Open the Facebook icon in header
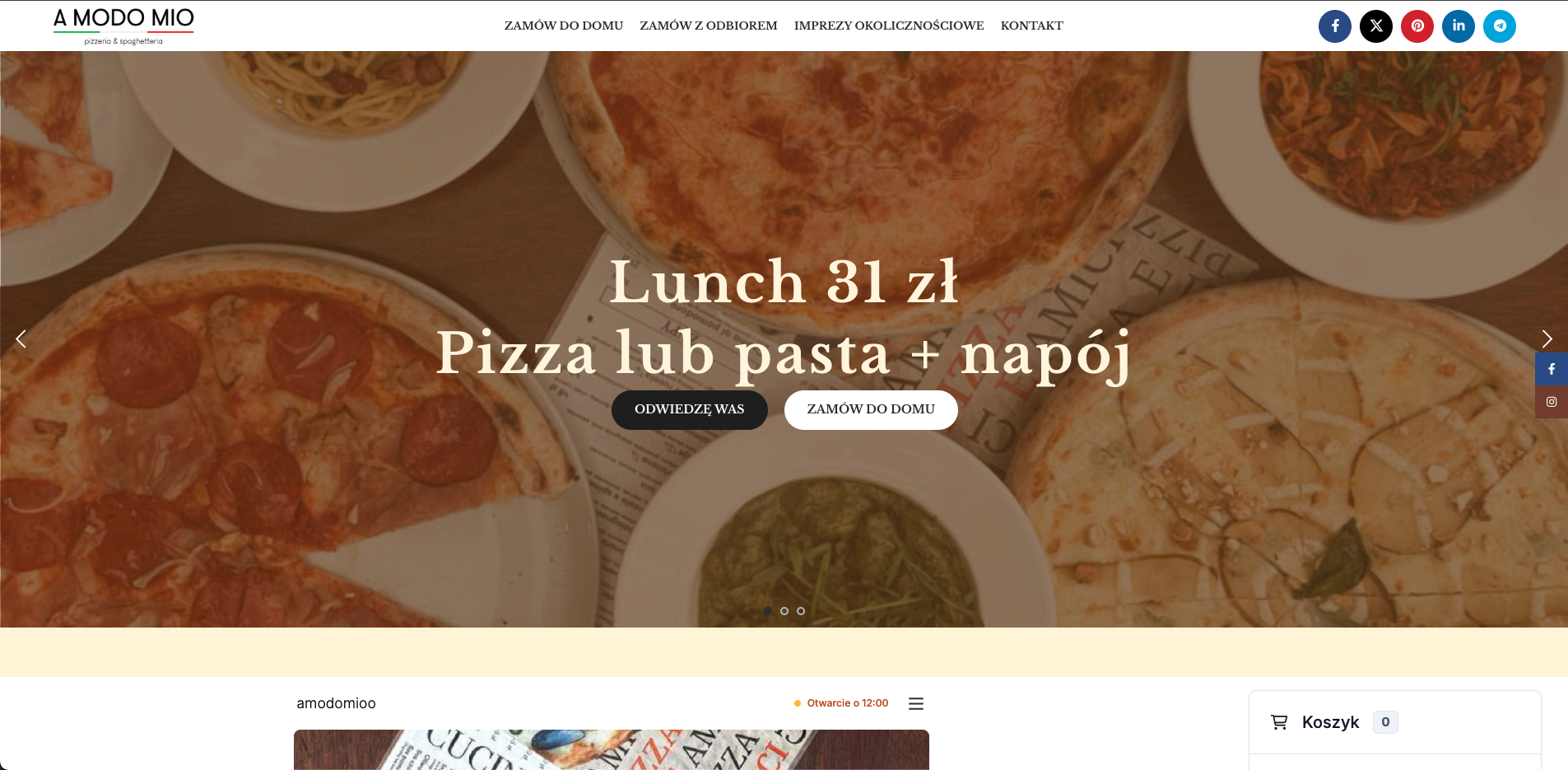The height and width of the screenshot is (770, 1568). 1335,26
